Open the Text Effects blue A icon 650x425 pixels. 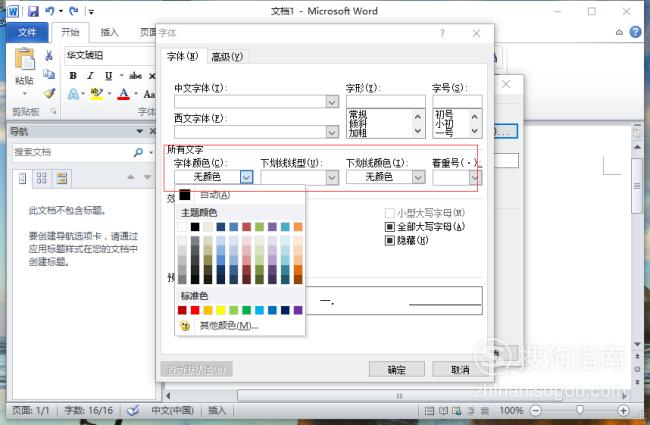73,94
